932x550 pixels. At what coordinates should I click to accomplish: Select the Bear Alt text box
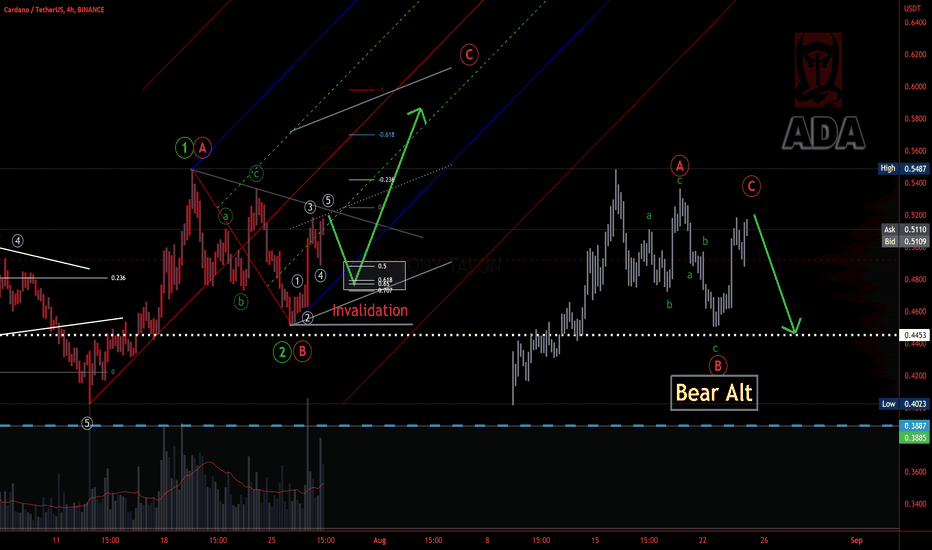coord(714,392)
